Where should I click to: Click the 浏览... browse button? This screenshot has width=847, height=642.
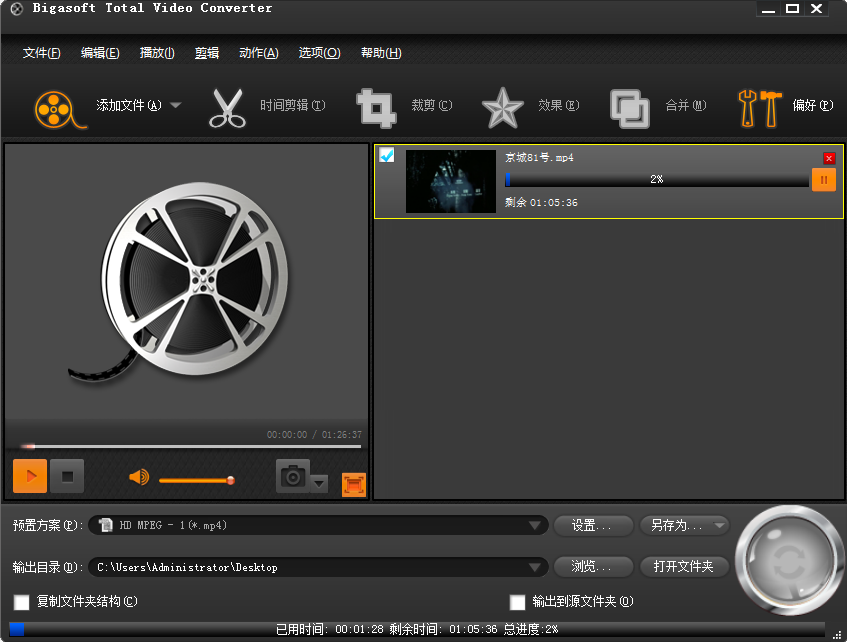point(593,567)
